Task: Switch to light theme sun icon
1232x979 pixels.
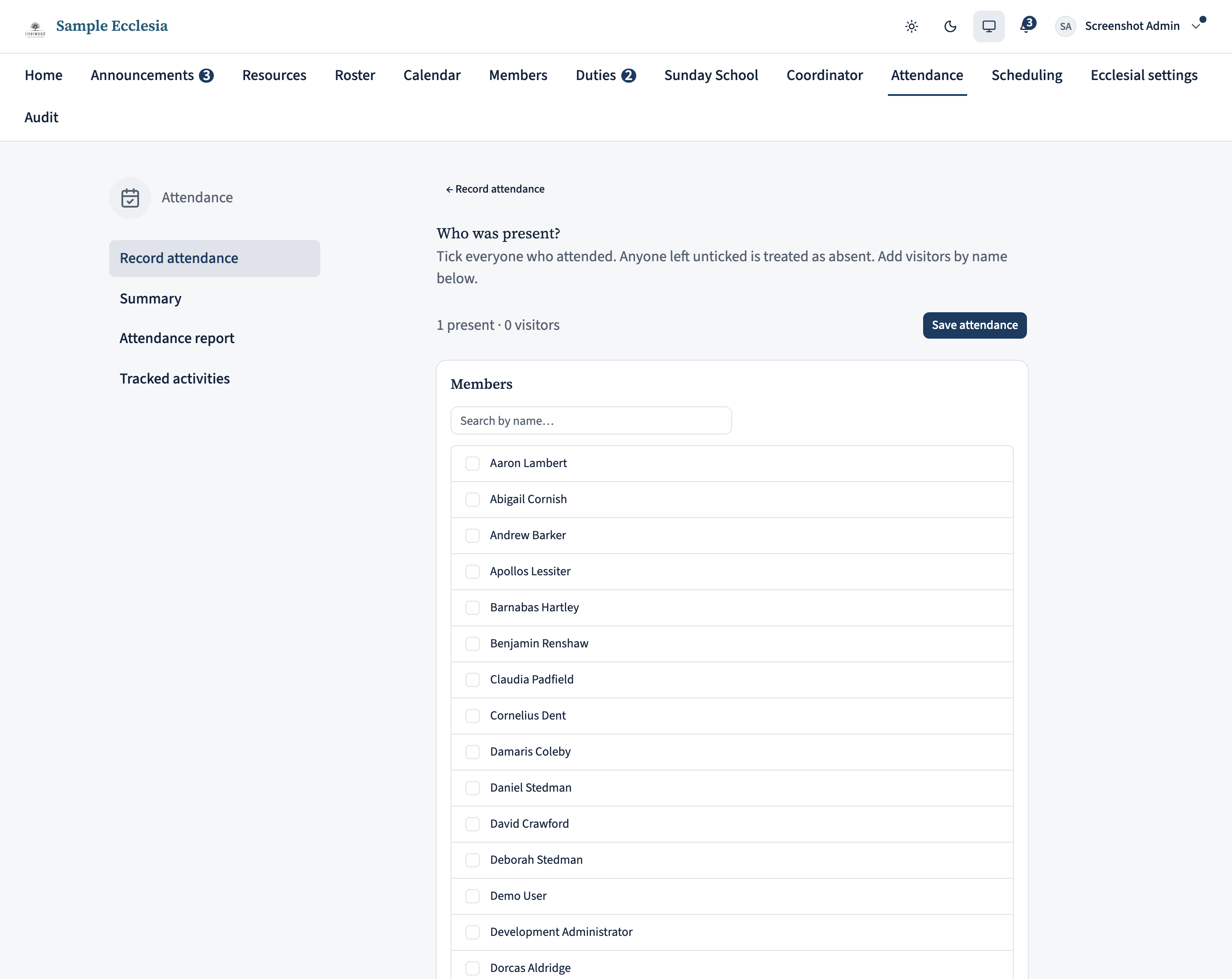Action: coord(911,26)
